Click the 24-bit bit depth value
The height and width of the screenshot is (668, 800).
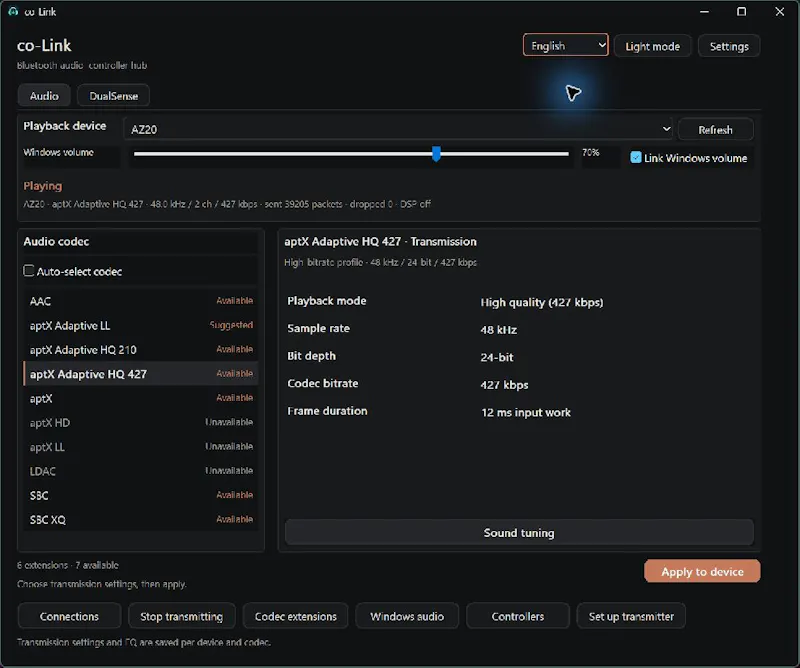click(497, 357)
